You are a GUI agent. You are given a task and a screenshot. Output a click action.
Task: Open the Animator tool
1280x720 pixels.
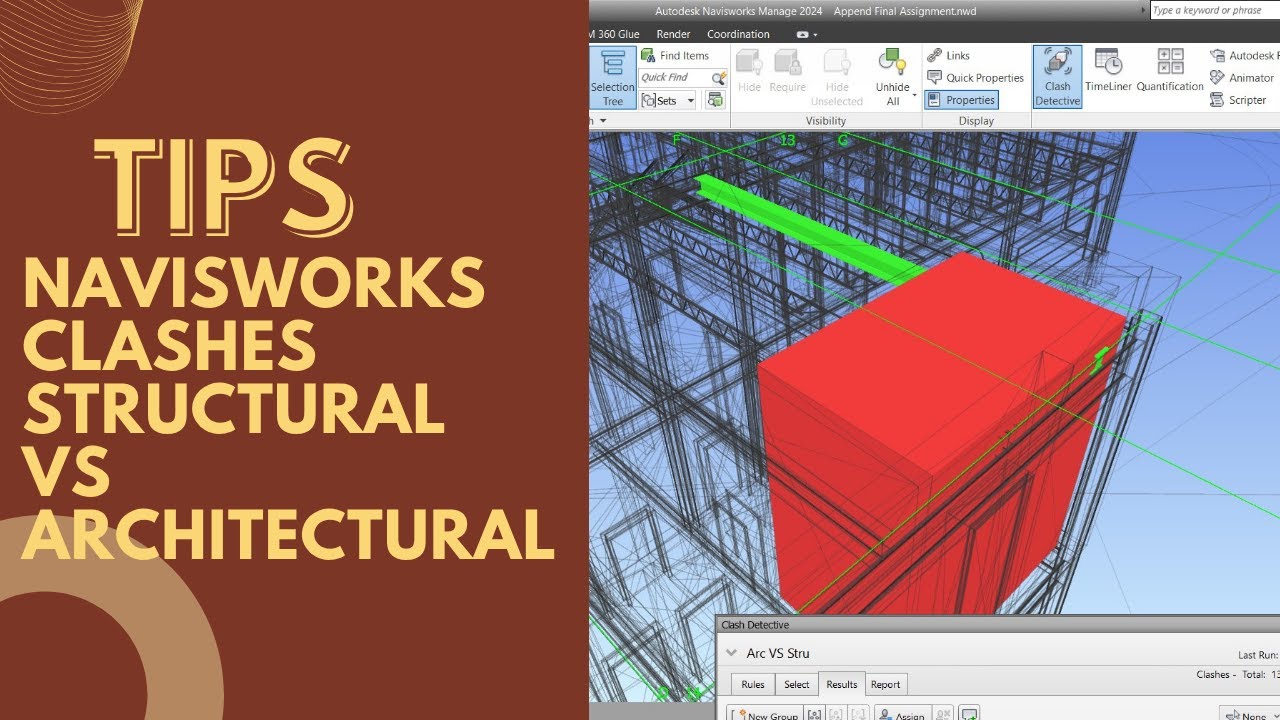[x=1241, y=78]
